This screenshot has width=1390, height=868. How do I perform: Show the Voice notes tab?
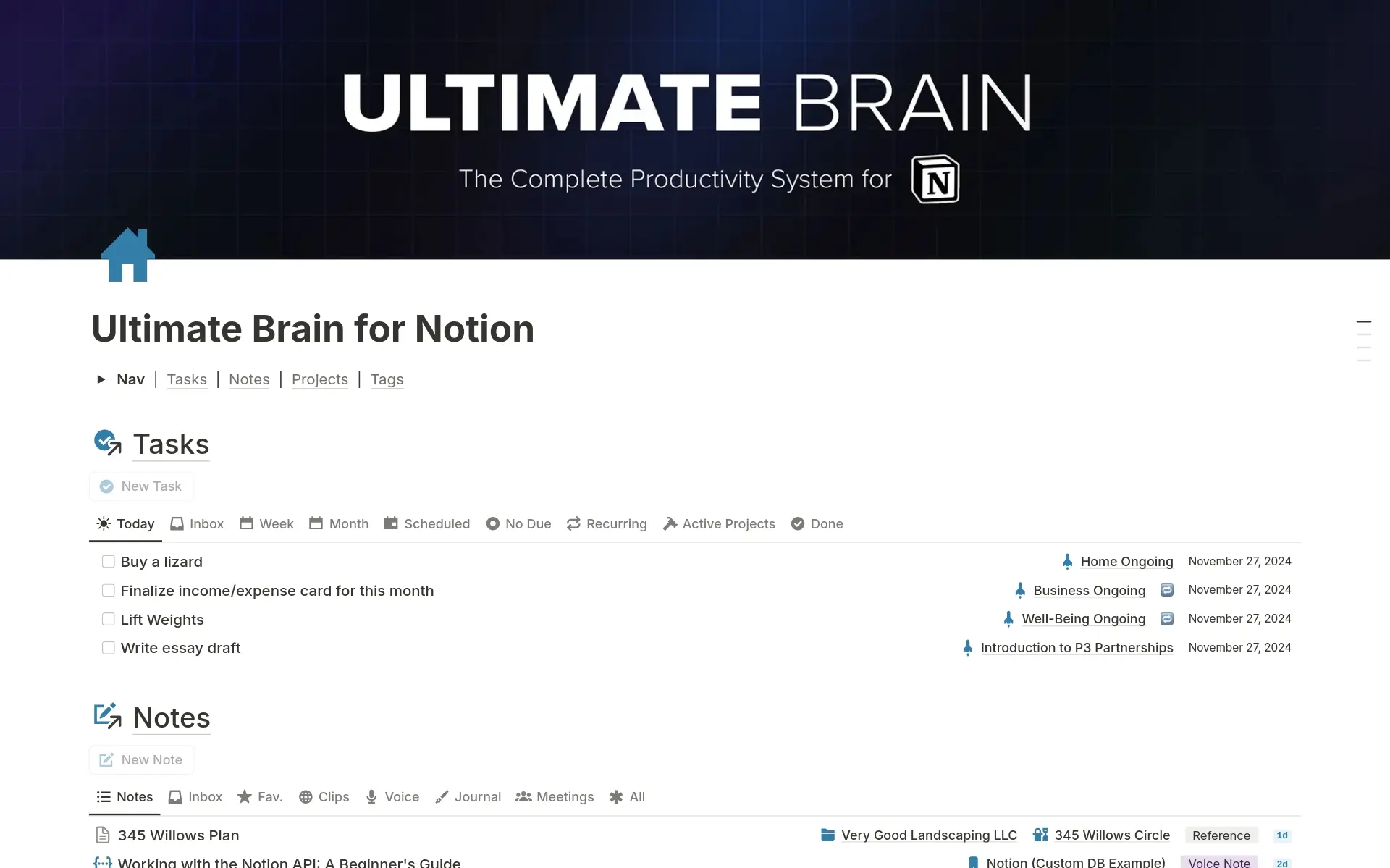(392, 797)
